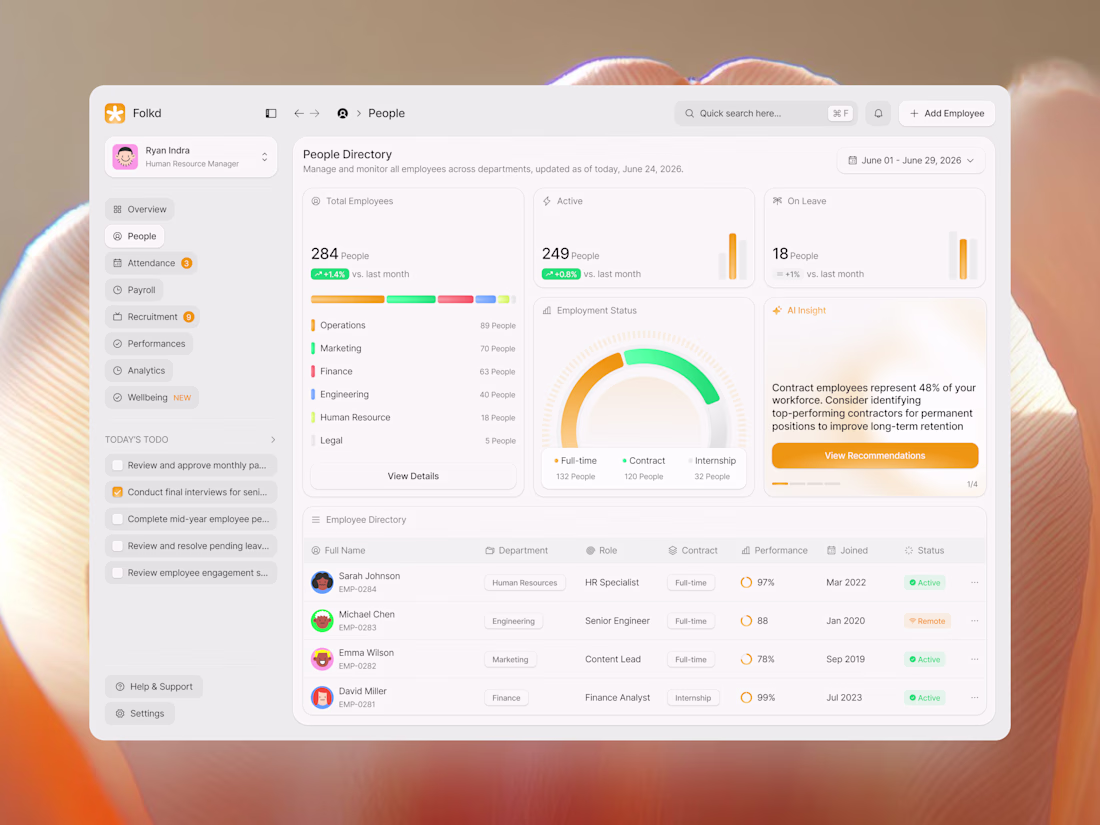Click the breadcrumb home avatar icon
This screenshot has width=1100, height=825.
click(x=342, y=113)
